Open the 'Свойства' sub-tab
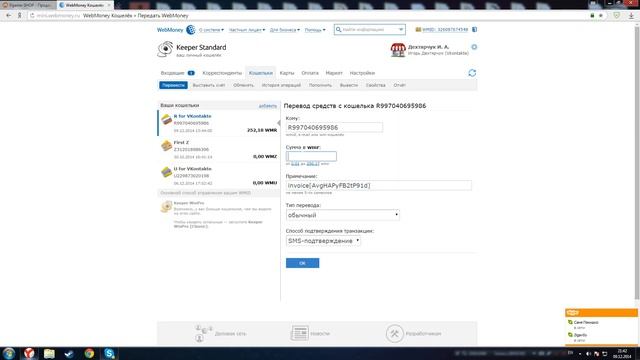 coord(376,85)
